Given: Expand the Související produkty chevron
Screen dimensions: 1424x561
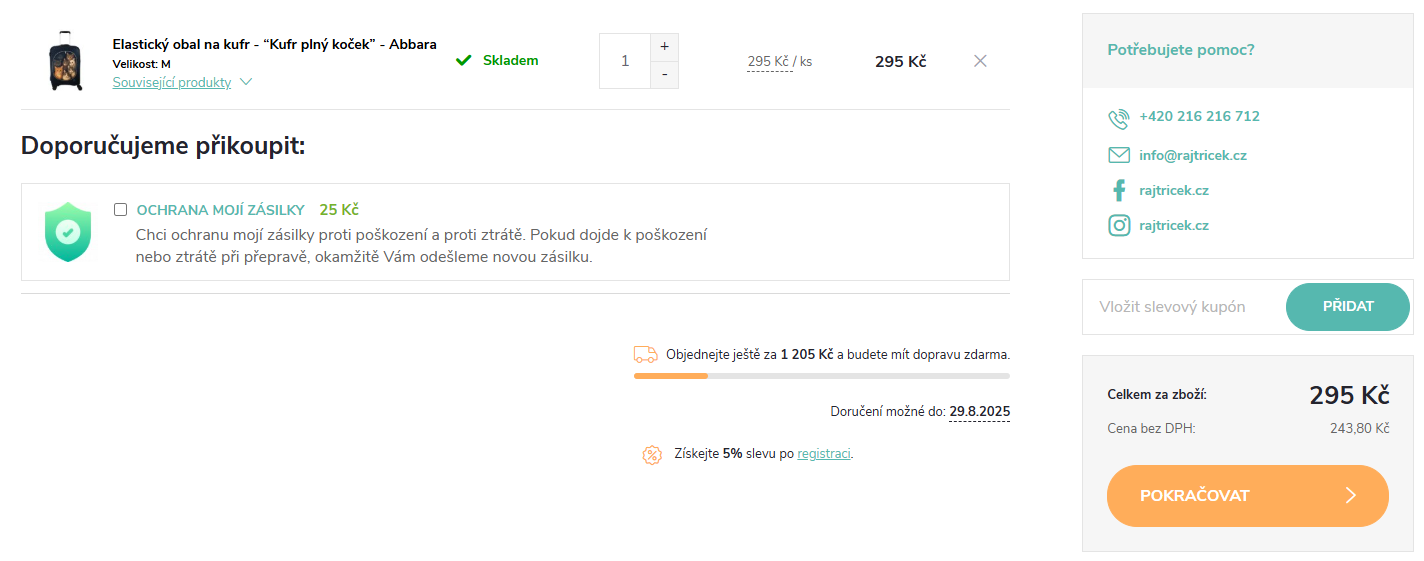Looking at the screenshot, I should pyautogui.click(x=246, y=82).
